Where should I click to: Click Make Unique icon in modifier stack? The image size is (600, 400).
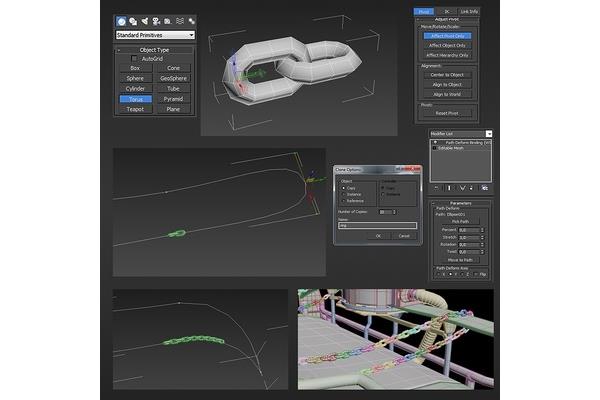point(462,188)
